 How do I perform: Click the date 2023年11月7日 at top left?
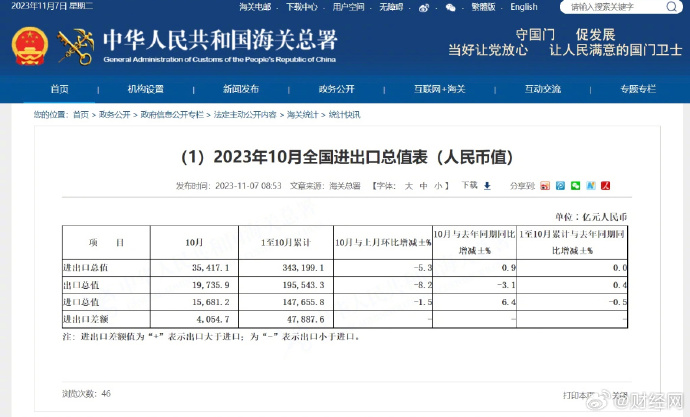coord(39,6)
